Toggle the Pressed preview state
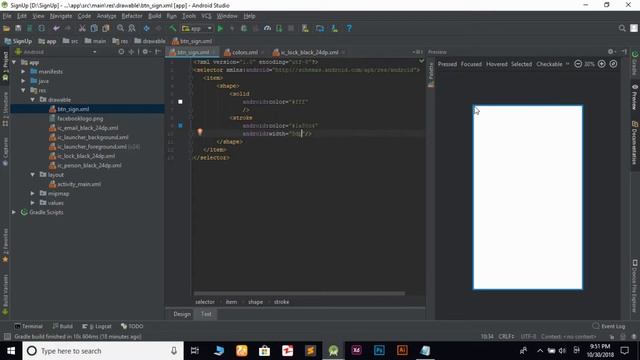The height and width of the screenshot is (360, 640). click(447, 64)
